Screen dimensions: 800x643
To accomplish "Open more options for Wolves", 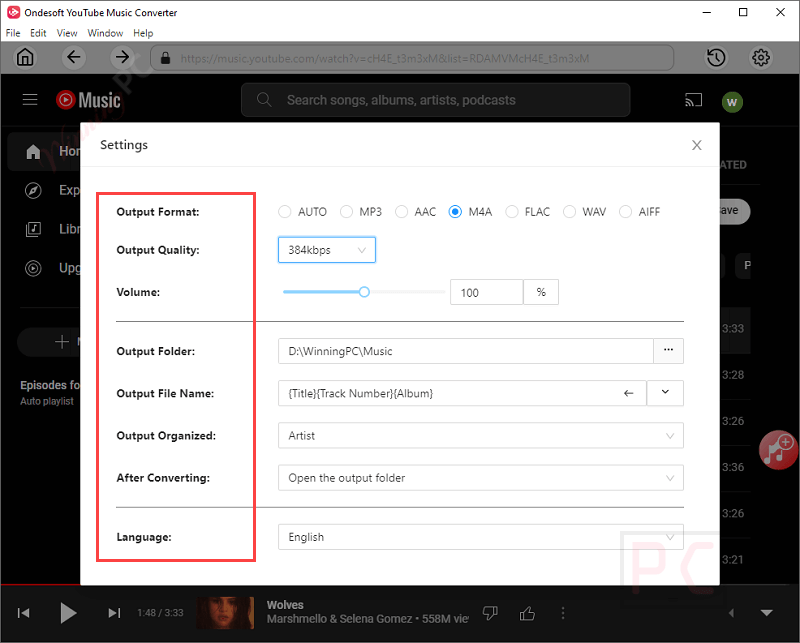I will click(x=563, y=613).
